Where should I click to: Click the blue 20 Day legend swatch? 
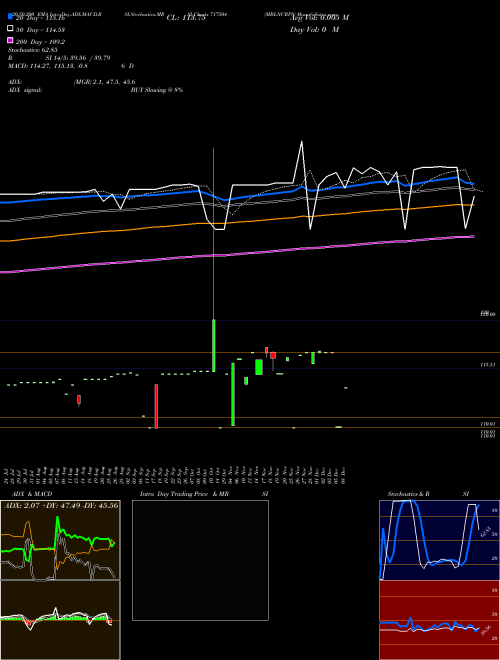point(10,16)
